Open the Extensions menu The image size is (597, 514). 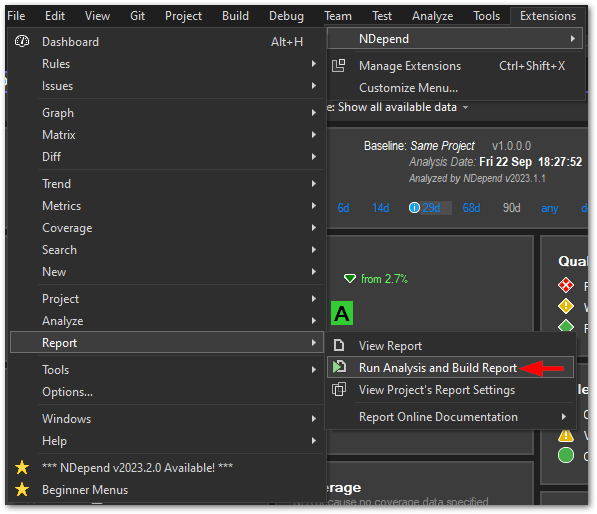548,16
